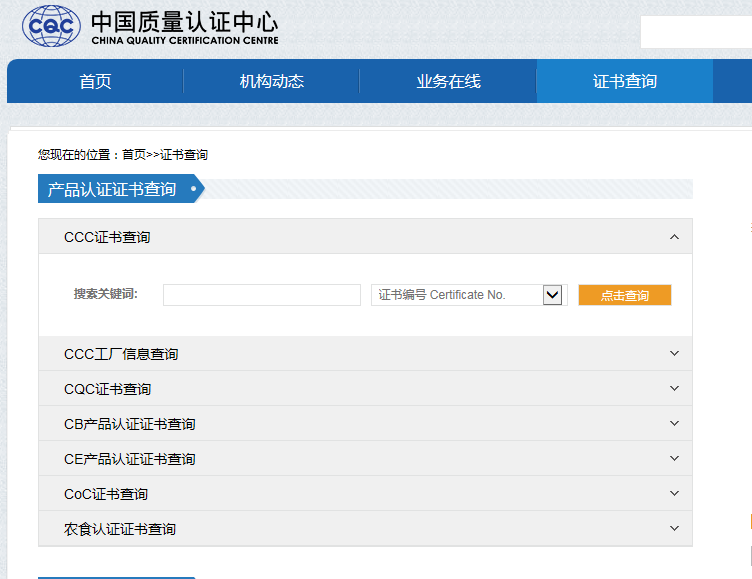Click the search keyword input field
Image resolution: width=752 pixels, height=579 pixels.
tap(261, 295)
